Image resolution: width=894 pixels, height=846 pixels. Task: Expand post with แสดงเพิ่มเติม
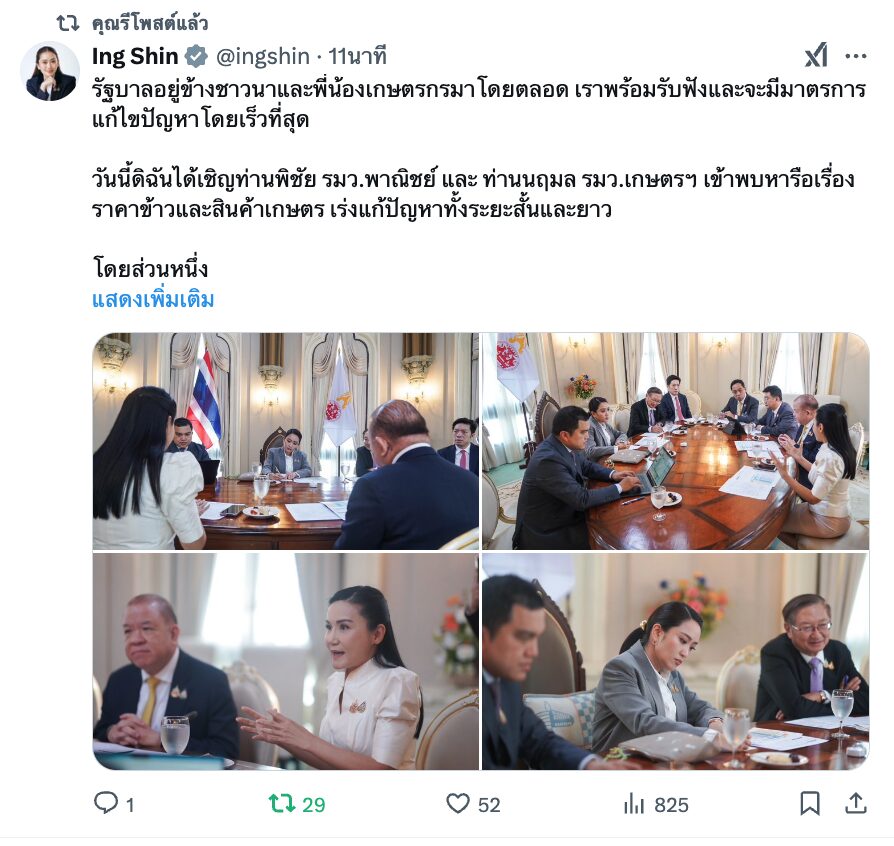point(153,299)
